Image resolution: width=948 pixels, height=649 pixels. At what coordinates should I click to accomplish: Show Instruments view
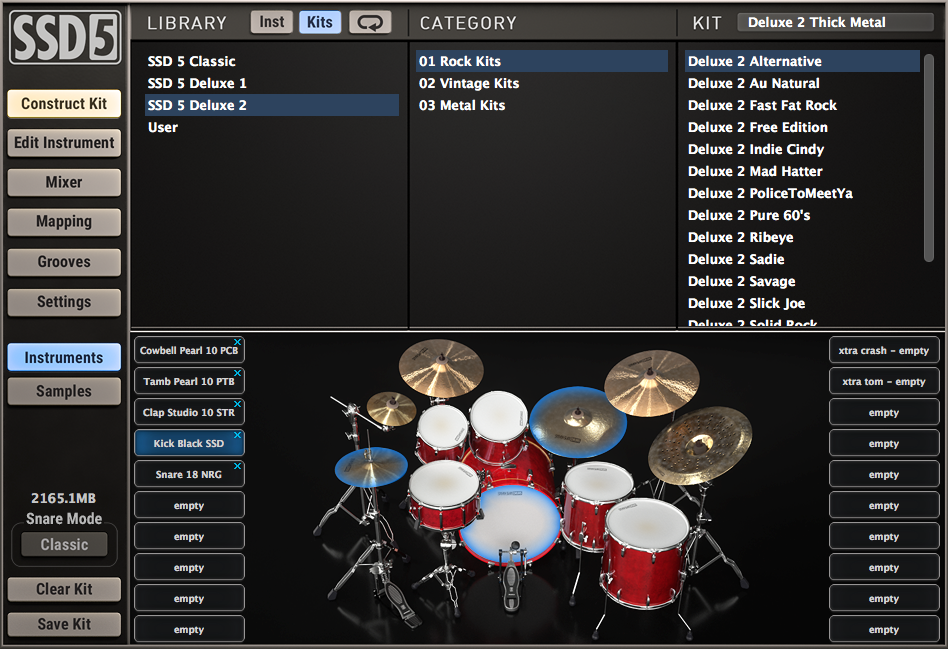64,357
